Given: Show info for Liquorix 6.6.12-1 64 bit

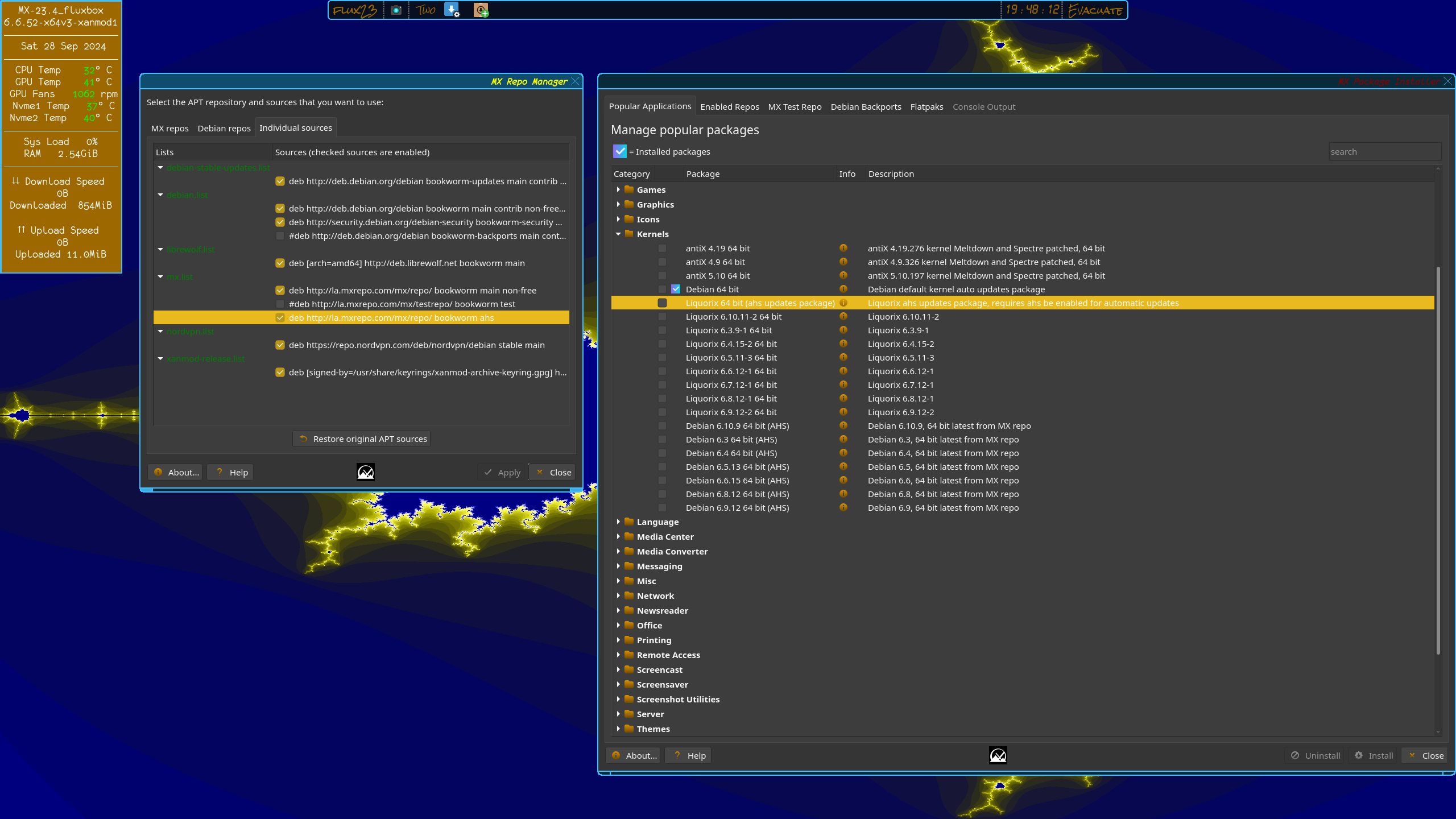Looking at the screenshot, I should 843,371.
